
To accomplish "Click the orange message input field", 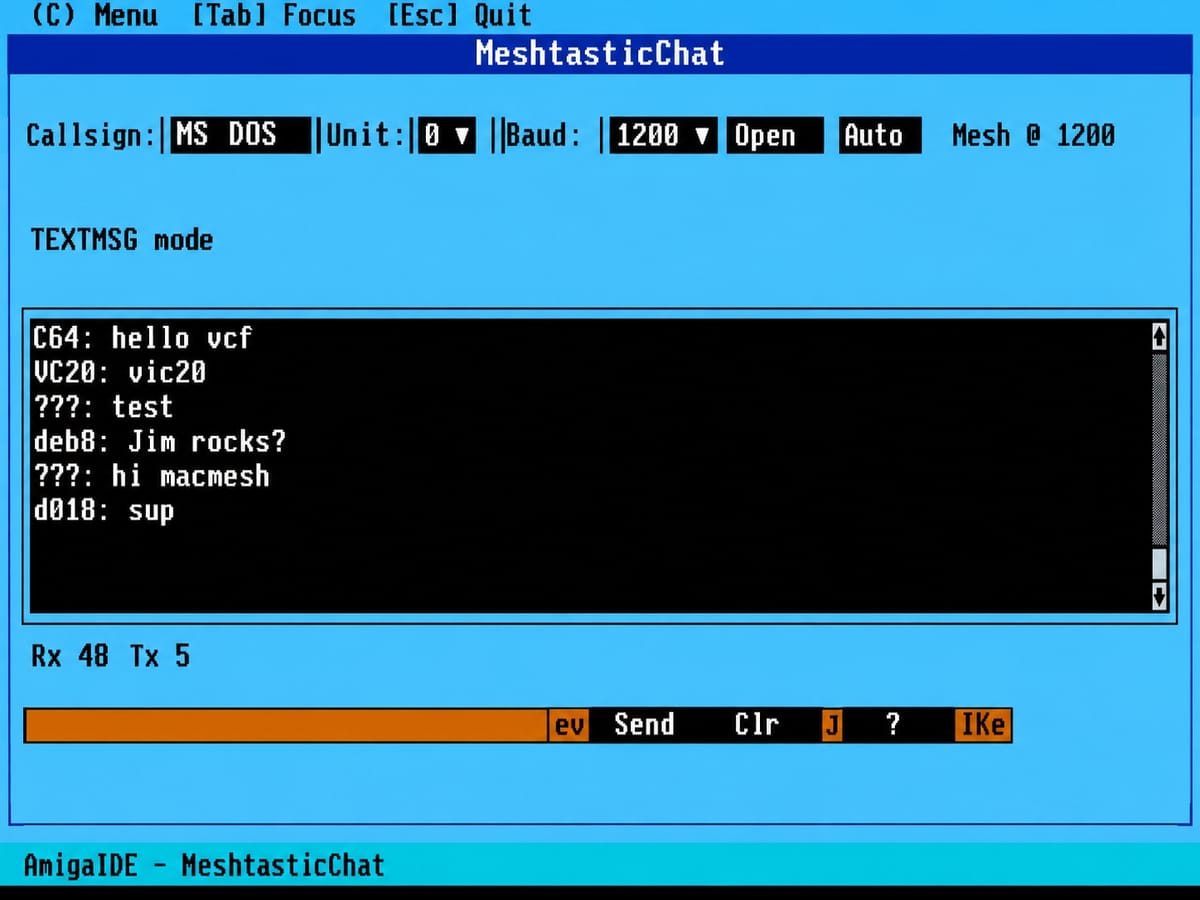I will [x=286, y=725].
